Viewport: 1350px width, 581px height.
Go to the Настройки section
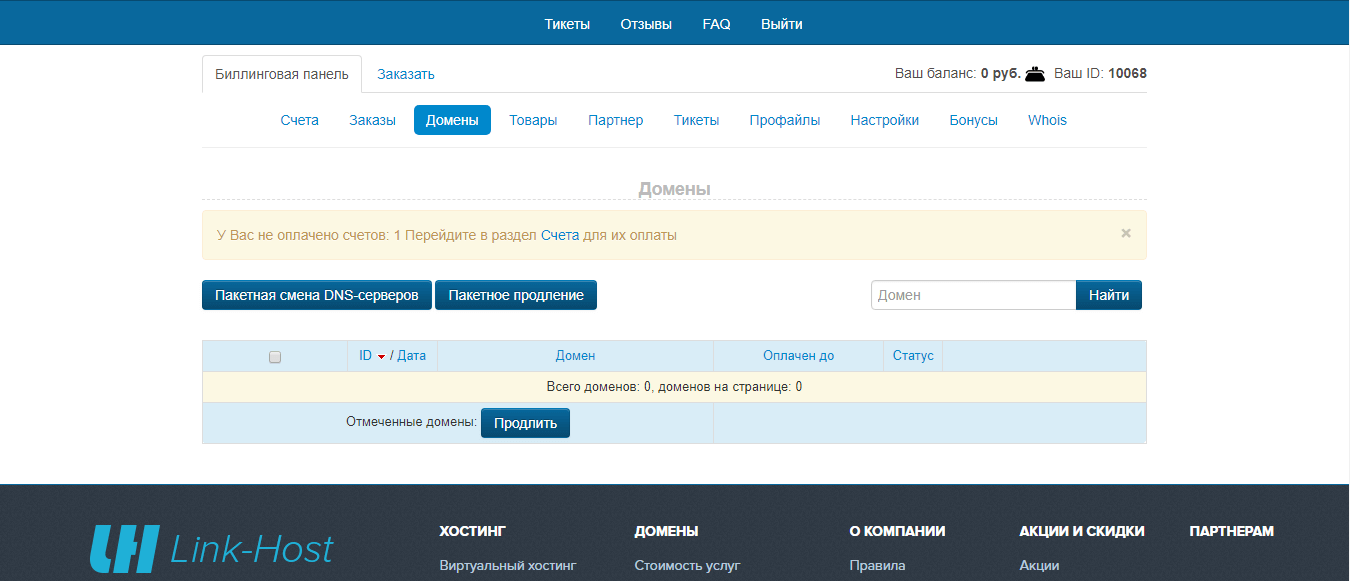pos(884,120)
